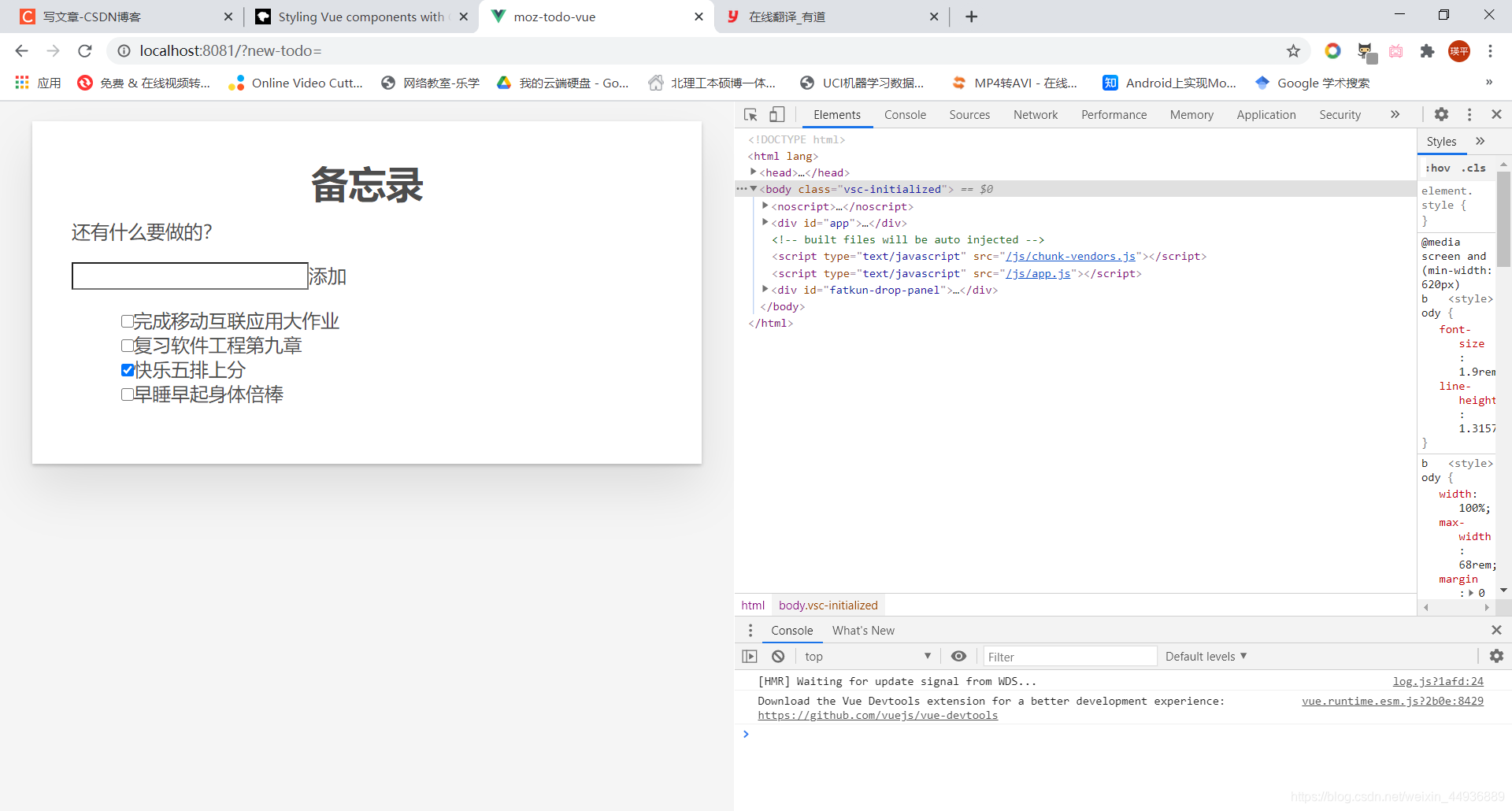Open the vue.runtime.esm.js source link
The width and height of the screenshot is (1512, 811).
[1392, 701]
